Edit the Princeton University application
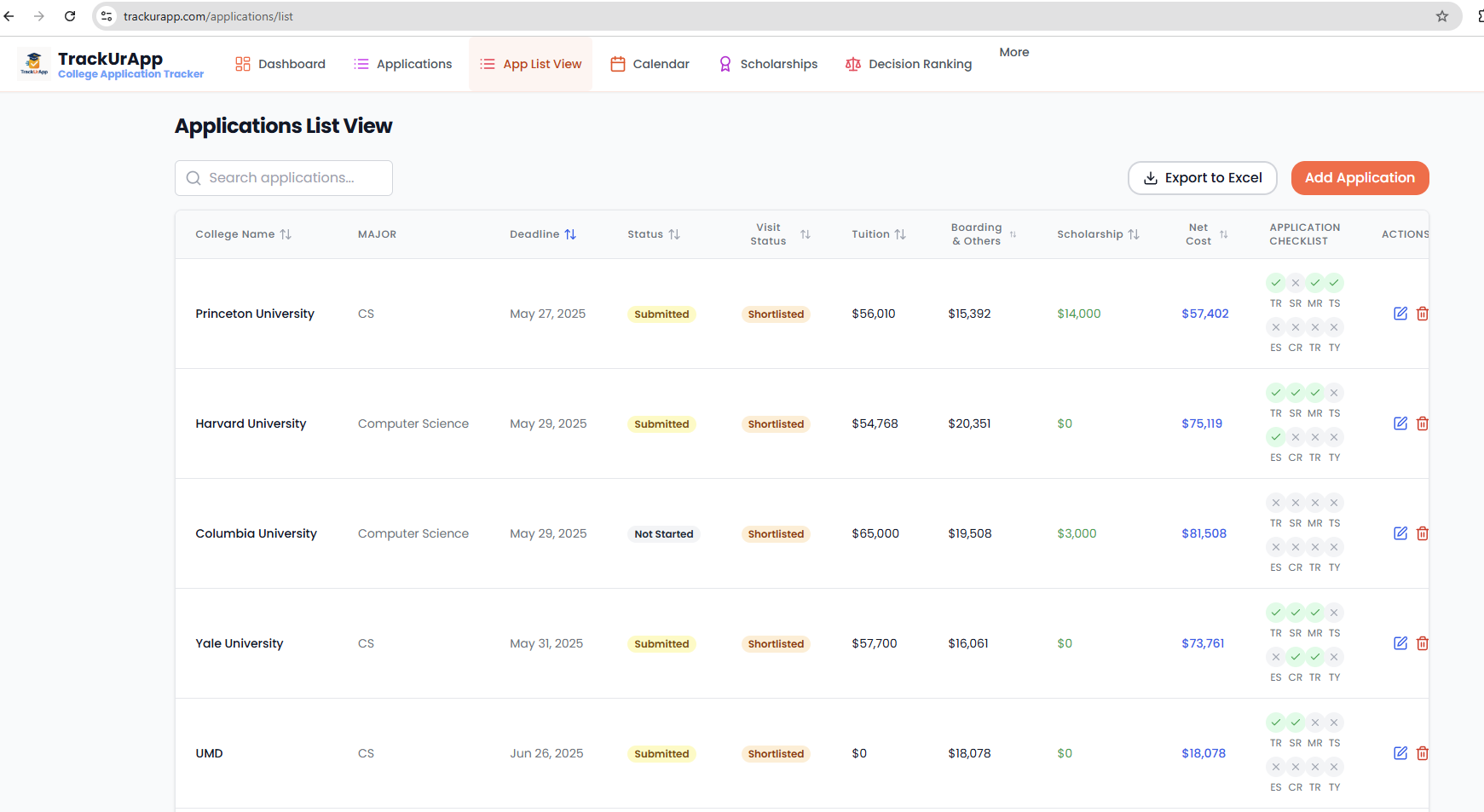The width and height of the screenshot is (1484, 812). pyautogui.click(x=1400, y=314)
